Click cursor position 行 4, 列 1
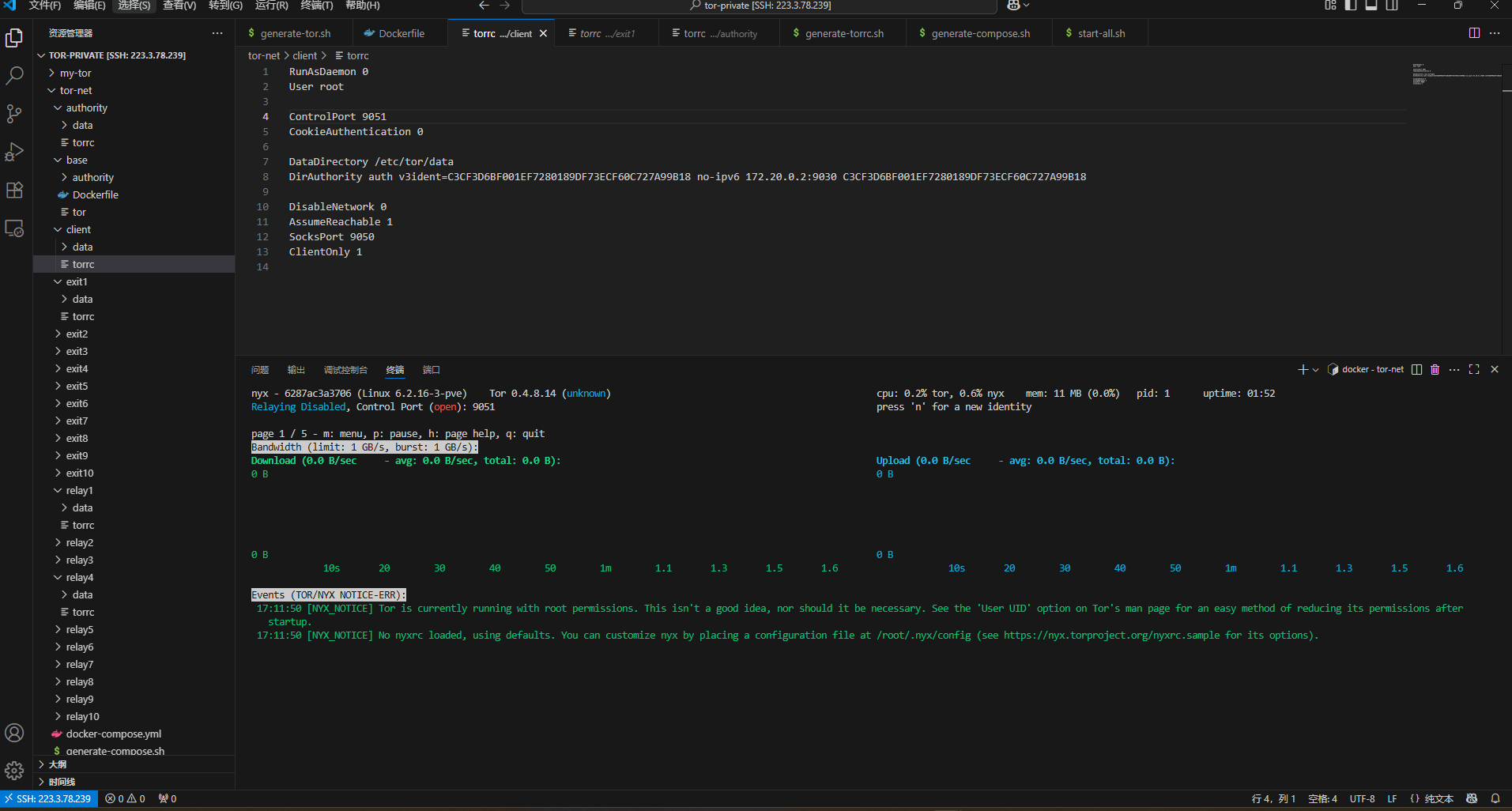The height and width of the screenshot is (811, 1512). [1274, 798]
